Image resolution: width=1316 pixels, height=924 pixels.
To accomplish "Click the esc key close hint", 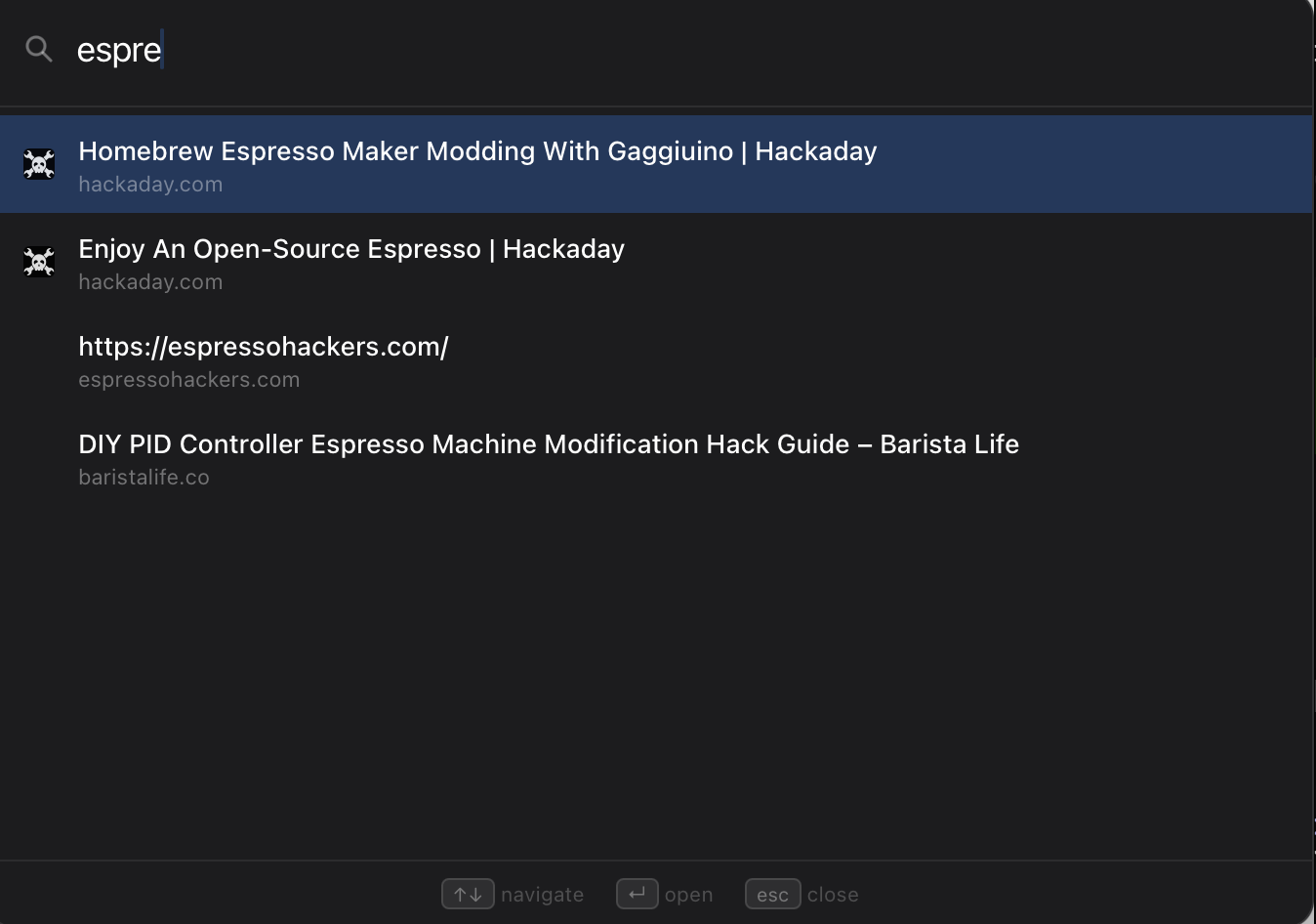I will click(x=772, y=894).
